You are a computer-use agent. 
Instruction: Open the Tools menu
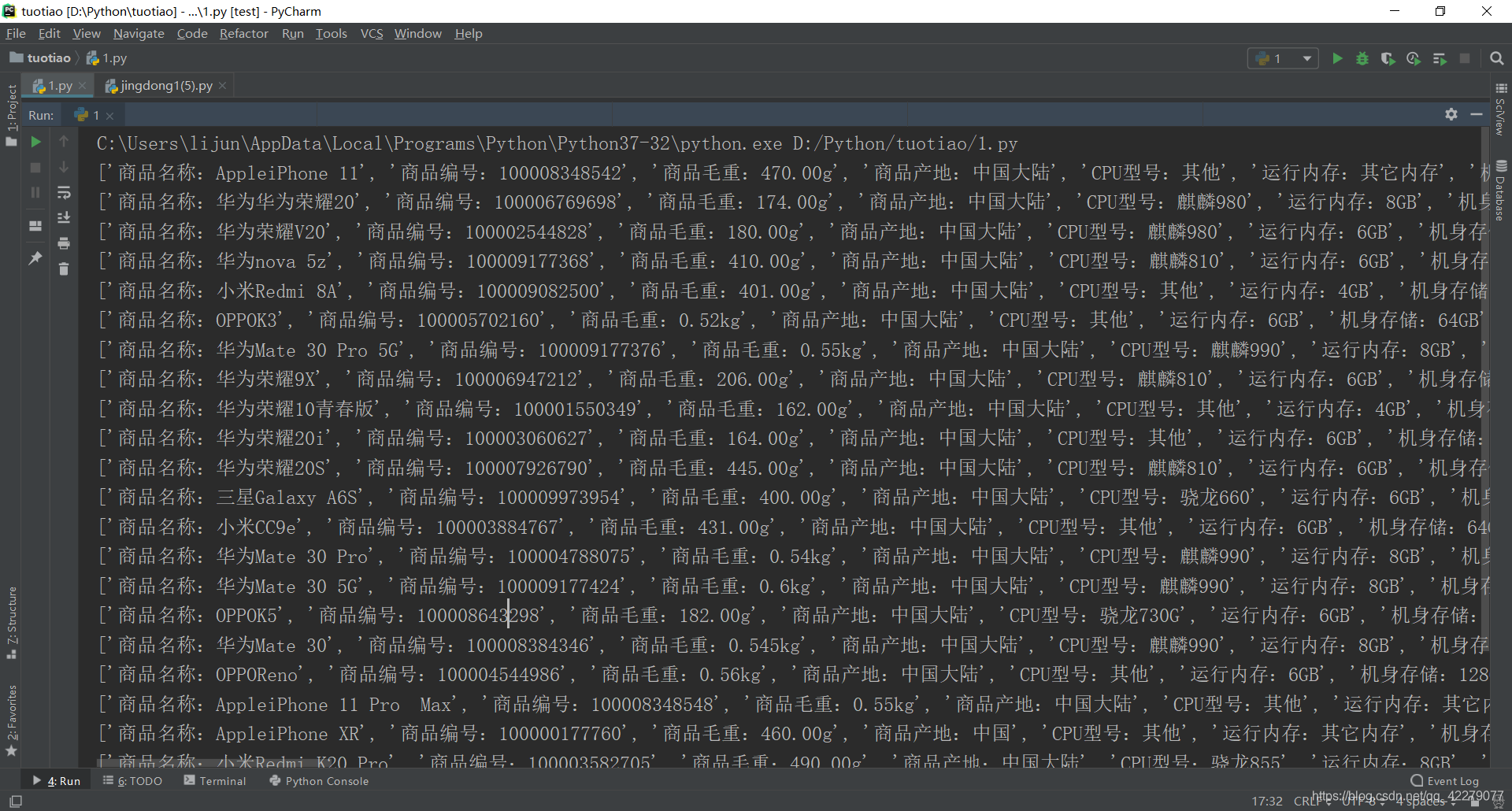tap(331, 33)
